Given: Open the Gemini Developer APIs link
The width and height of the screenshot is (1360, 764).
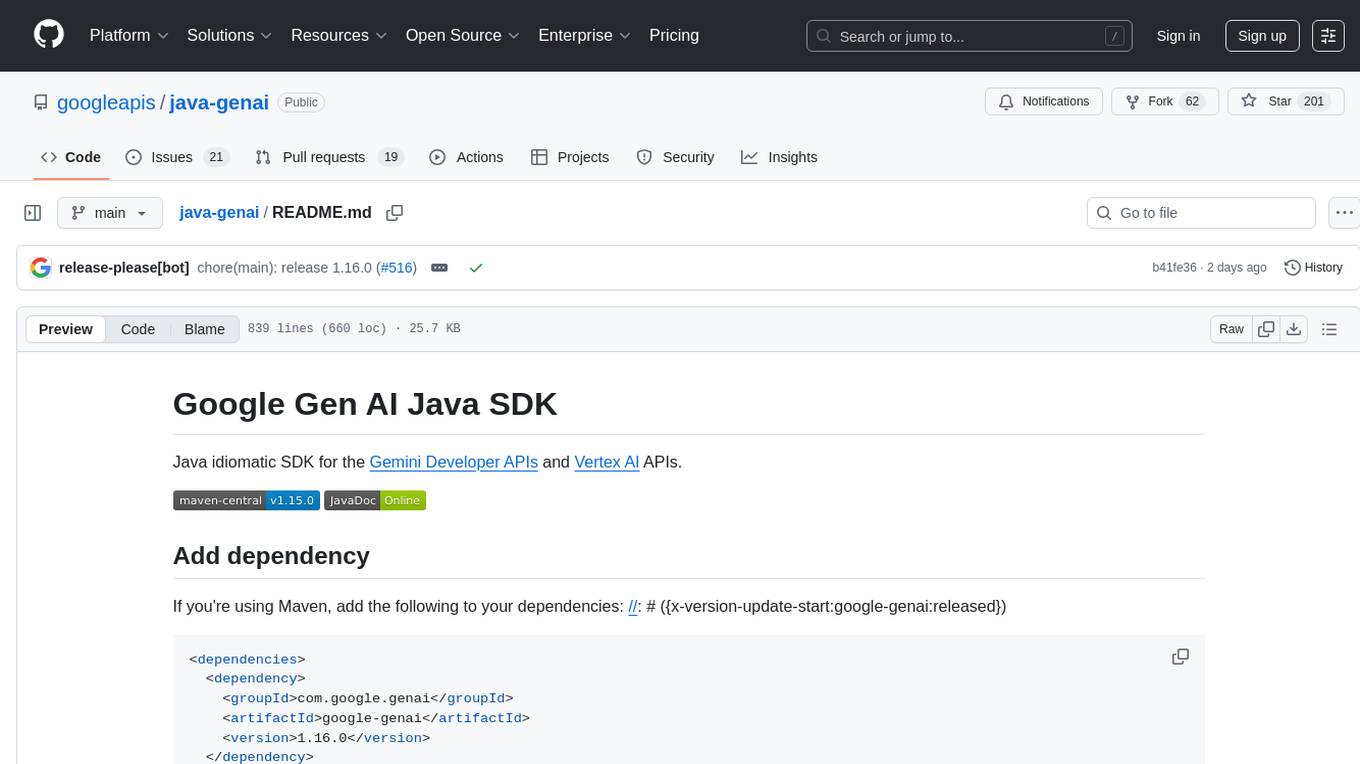Looking at the screenshot, I should point(454,462).
